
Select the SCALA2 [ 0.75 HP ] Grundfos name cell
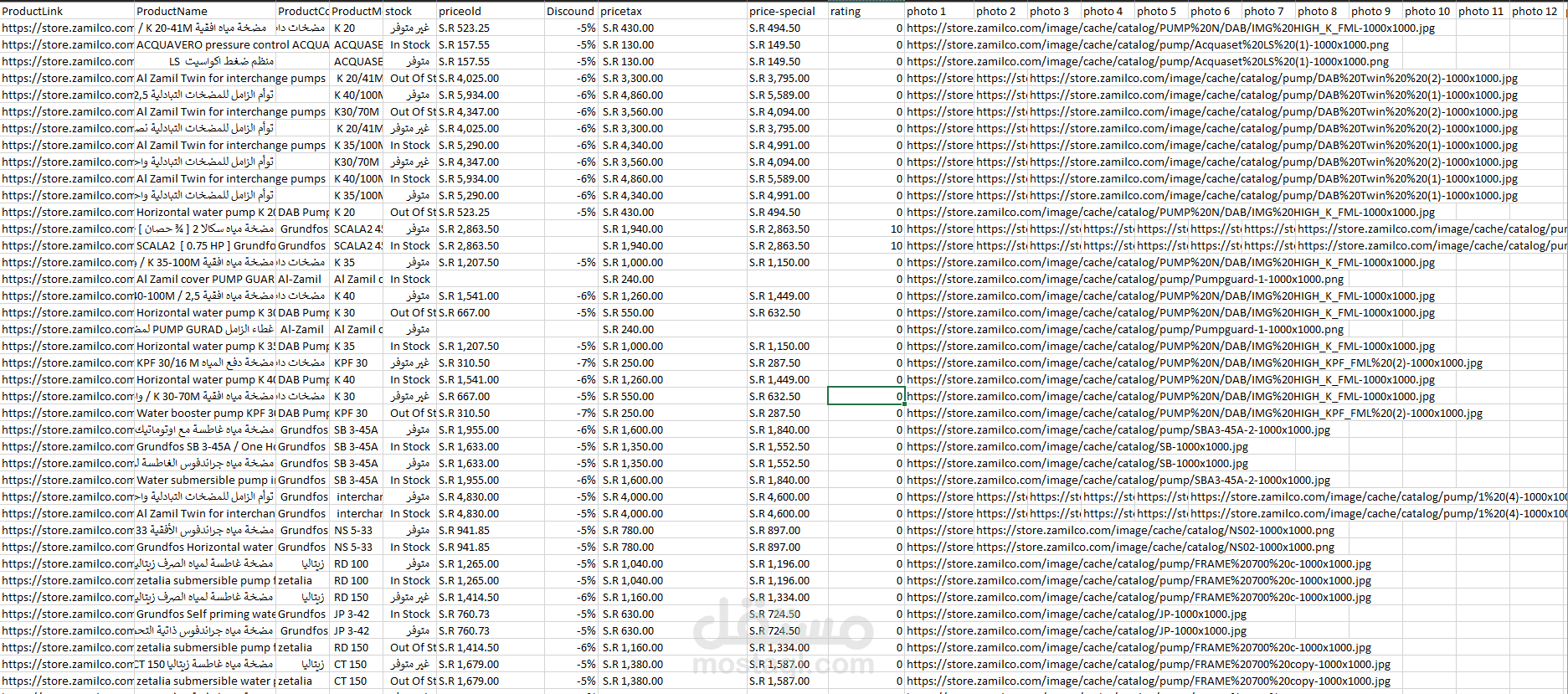pyautogui.click(x=205, y=245)
